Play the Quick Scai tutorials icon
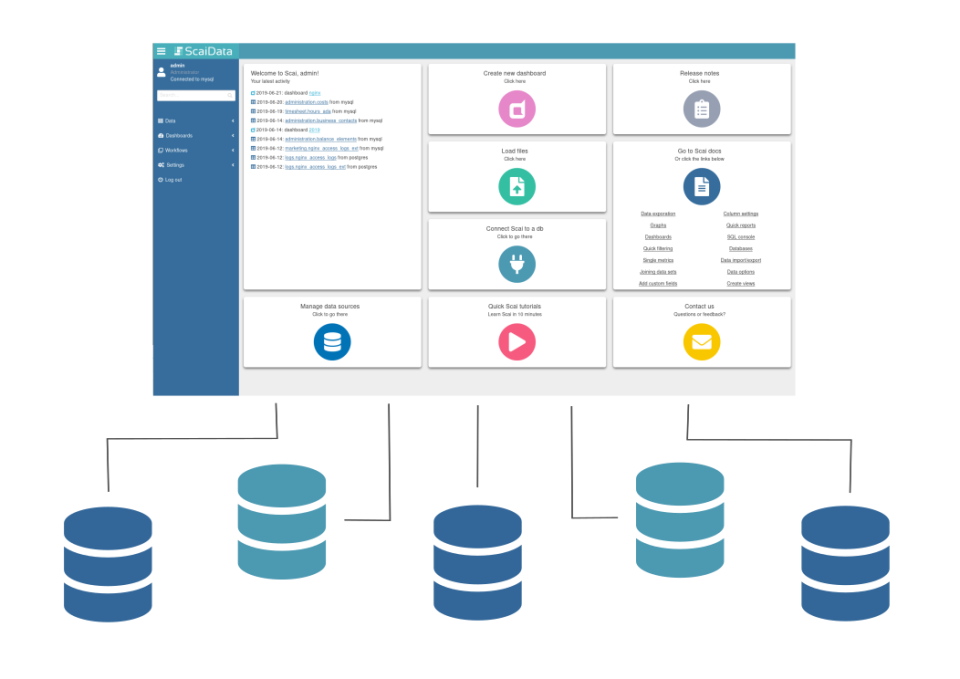Viewport: 960px width, 679px height. (517, 341)
